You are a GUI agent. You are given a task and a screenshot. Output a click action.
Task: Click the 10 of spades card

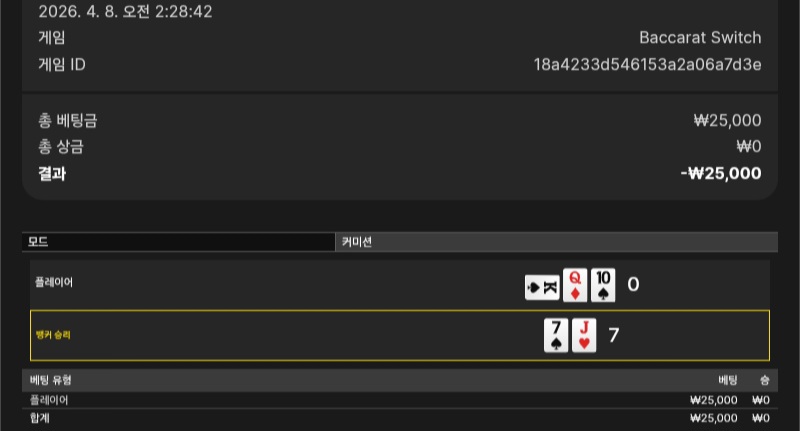click(603, 285)
